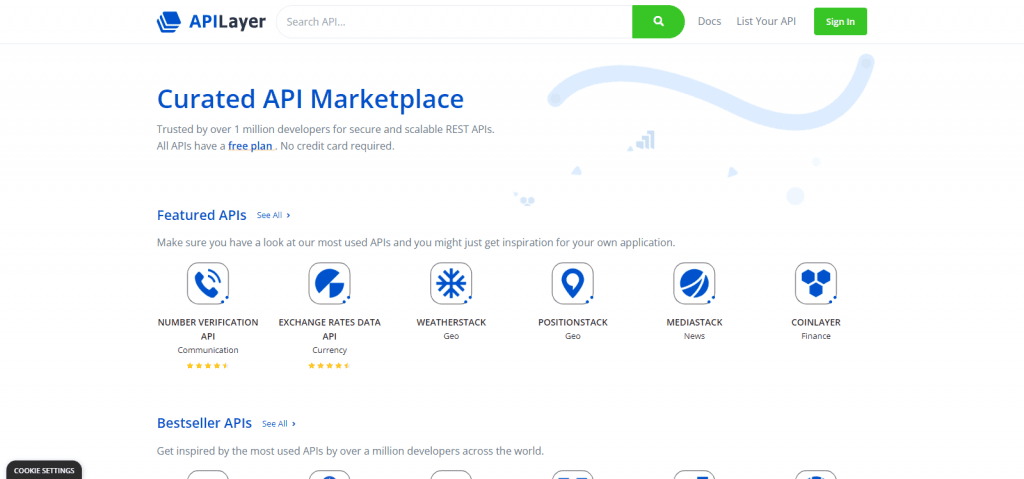Click the Currency category label
Screen dimensions: 1024x479
pos(329,350)
